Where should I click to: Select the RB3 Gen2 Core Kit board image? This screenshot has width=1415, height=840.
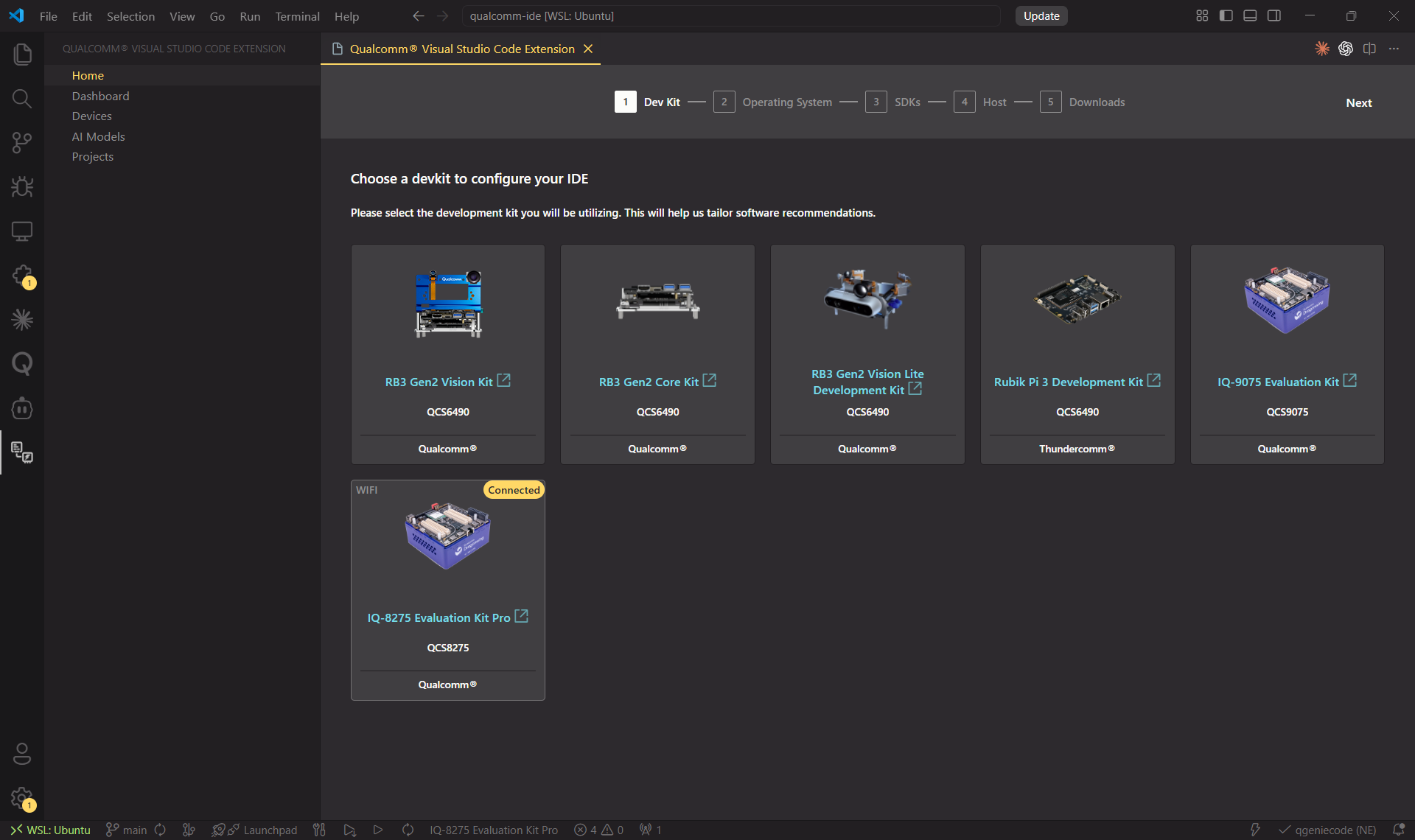pos(657,301)
